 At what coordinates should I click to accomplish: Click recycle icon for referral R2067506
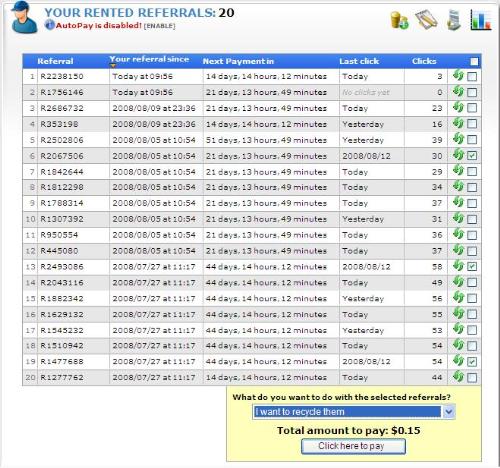pyautogui.click(x=458, y=155)
